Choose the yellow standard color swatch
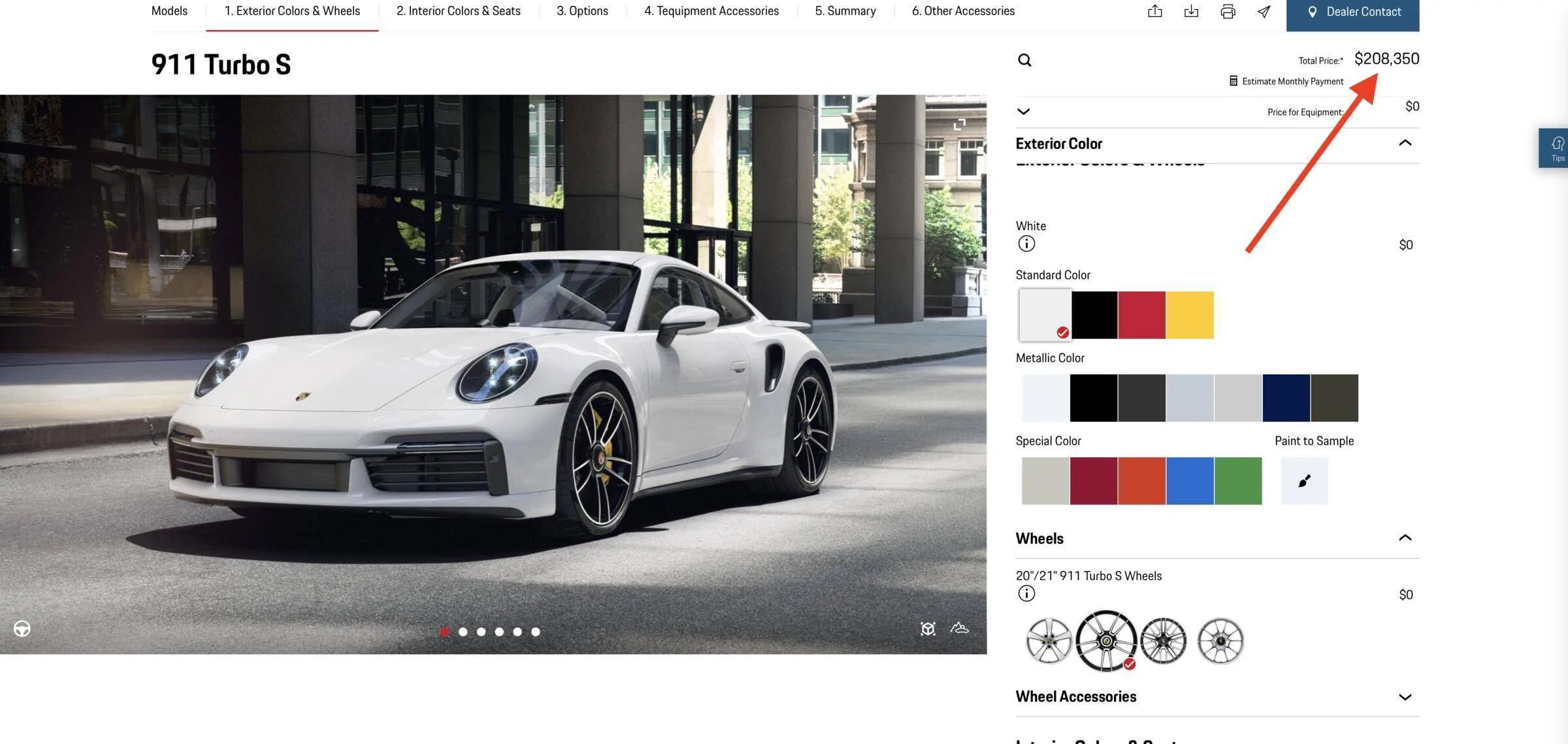1568x744 pixels. [x=1190, y=315]
